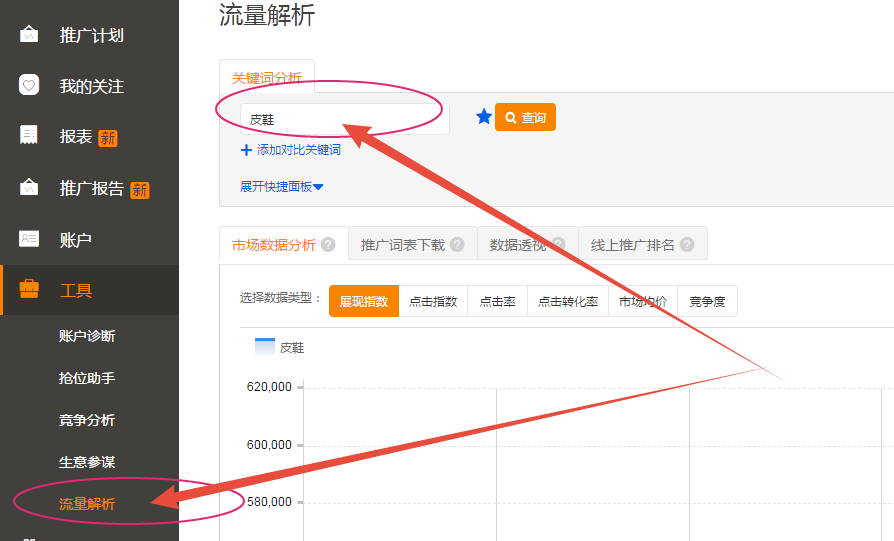The height and width of the screenshot is (541, 894).
Task: Choose 点击转化率 data type
Action: pyautogui.click(x=568, y=301)
